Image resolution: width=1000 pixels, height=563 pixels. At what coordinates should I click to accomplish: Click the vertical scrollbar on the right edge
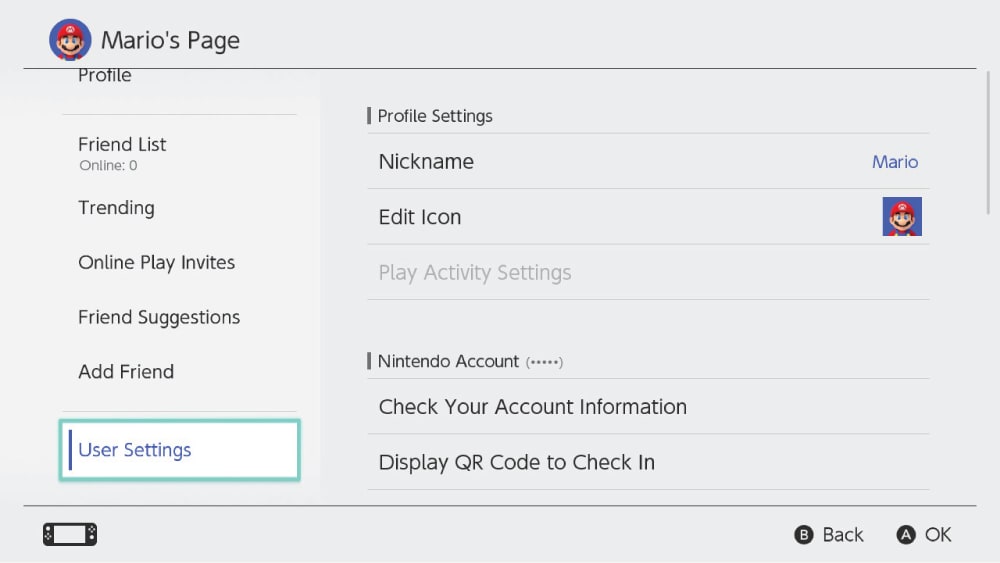pyautogui.click(x=987, y=140)
